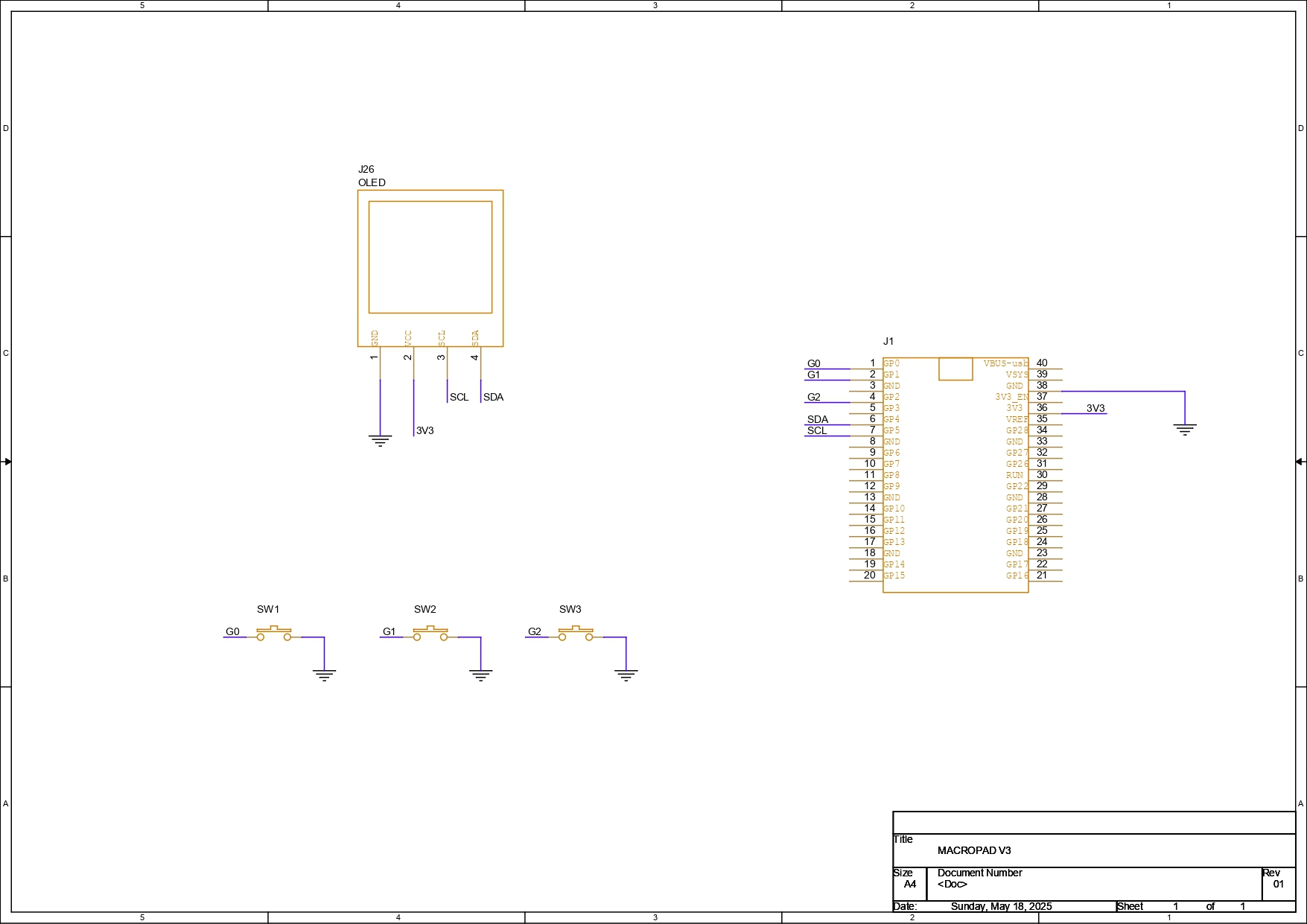Select the J1 microcontroller component body

pyautogui.click(x=955, y=477)
